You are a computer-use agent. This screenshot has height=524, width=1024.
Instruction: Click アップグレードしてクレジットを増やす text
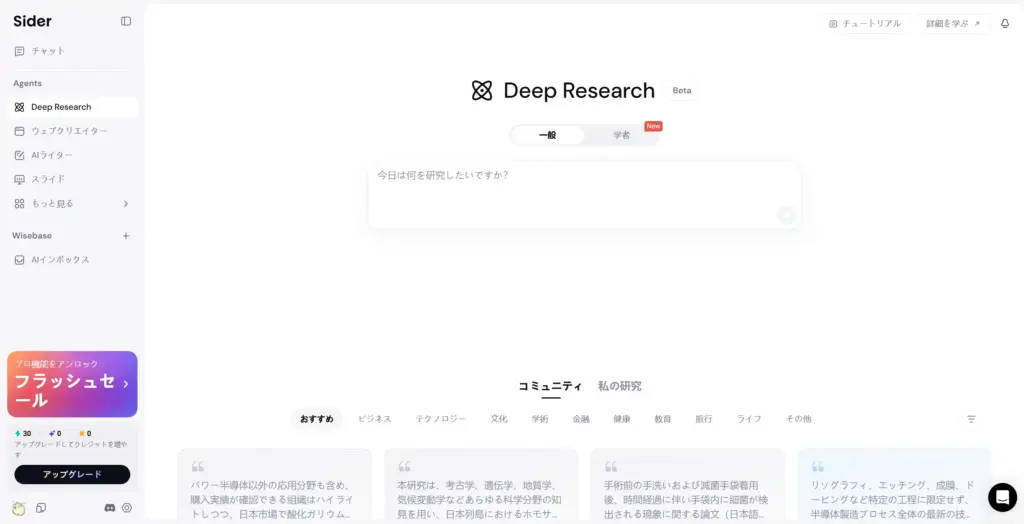[x=71, y=449]
